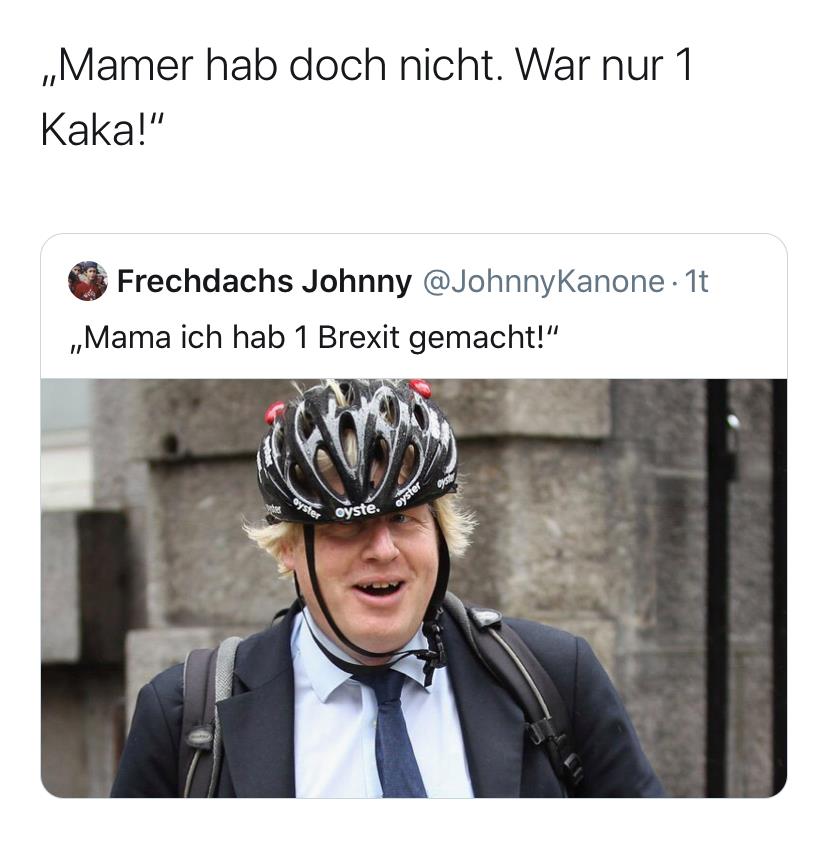Click the oyster logo on helmet front
The width and height of the screenshot is (828, 845).
coord(358,510)
